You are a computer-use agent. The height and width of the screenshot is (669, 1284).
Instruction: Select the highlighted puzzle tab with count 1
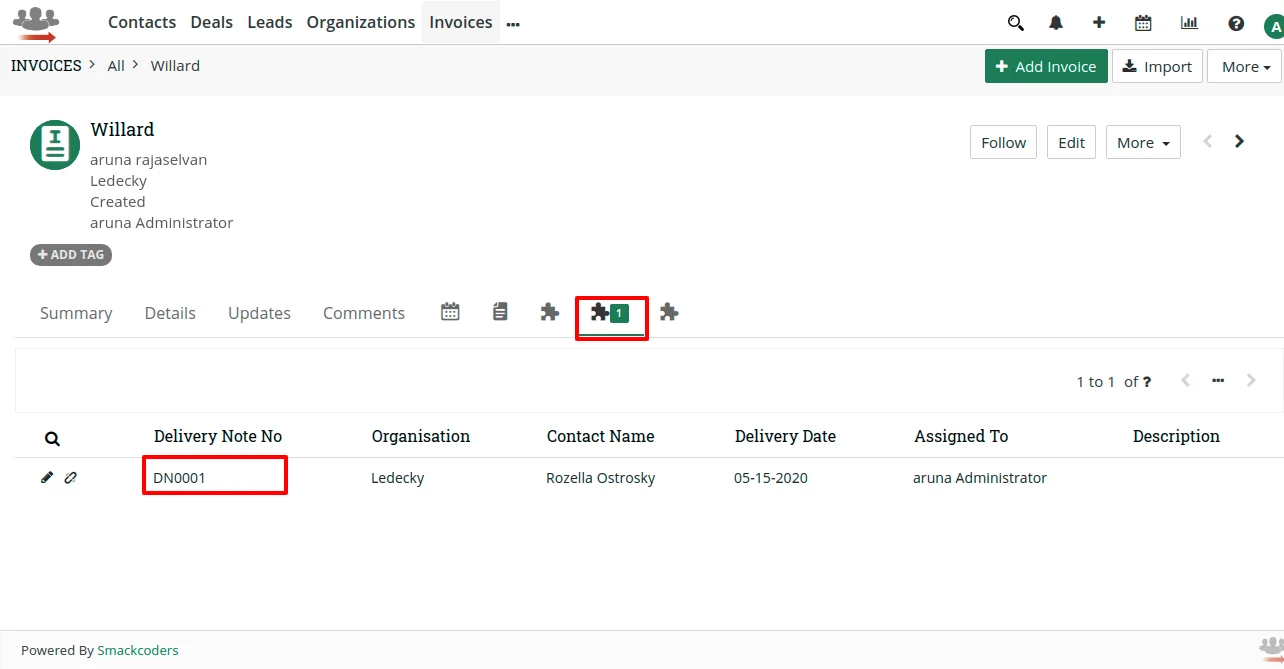click(611, 311)
